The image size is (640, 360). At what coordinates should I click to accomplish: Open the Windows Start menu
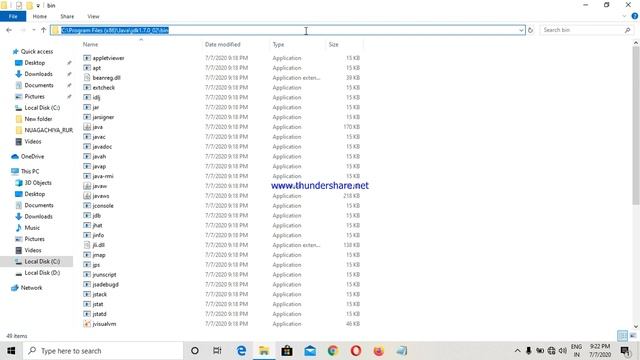click(x=11, y=351)
